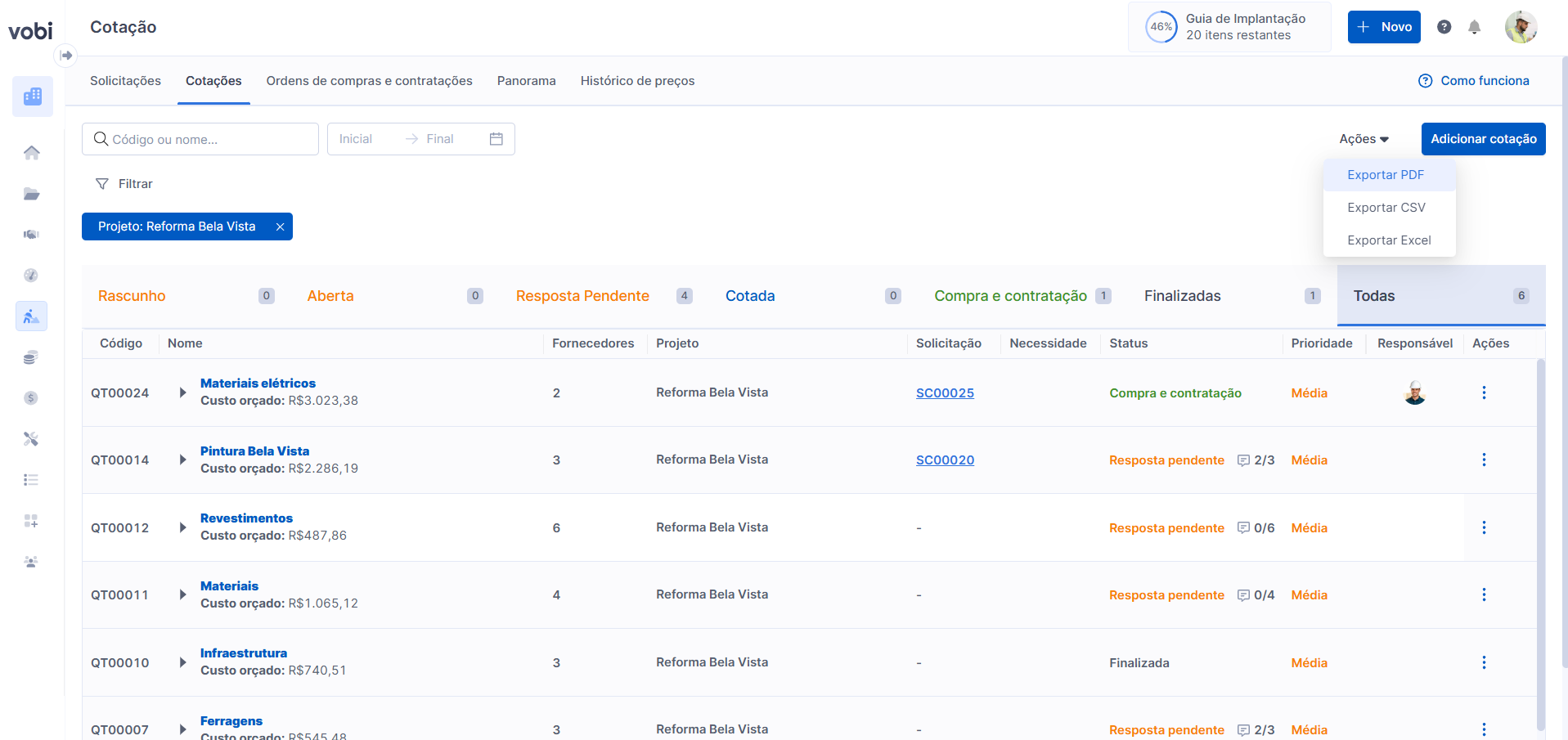The width and height of the screenshot is (1568, 740).
Task: Remove the Projeto: Reforma Bela Vista filter
Action: (280, 226)
